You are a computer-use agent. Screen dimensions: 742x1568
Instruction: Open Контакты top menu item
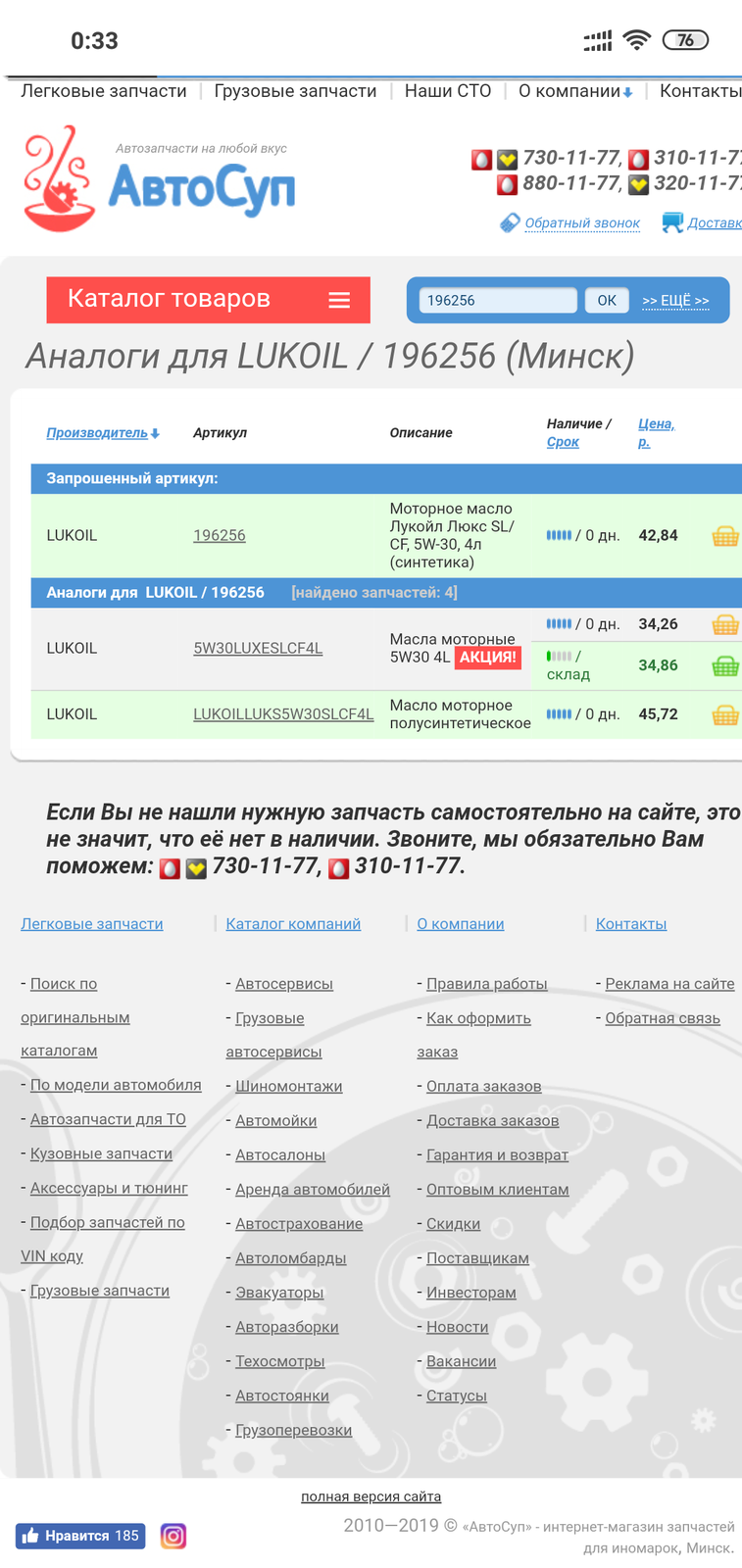point(701,91)
